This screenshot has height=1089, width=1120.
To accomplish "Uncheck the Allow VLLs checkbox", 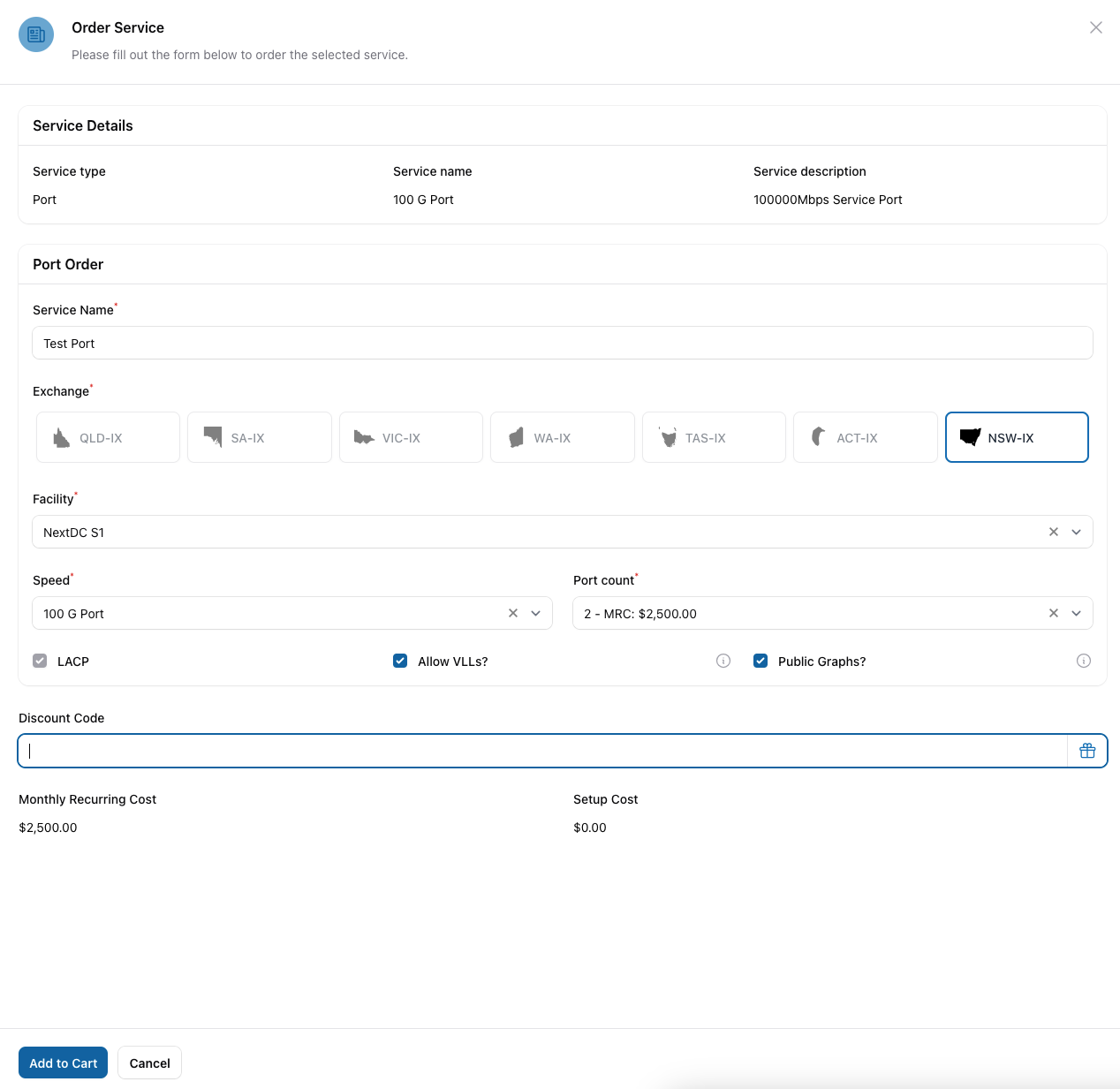I will [400, 661].
